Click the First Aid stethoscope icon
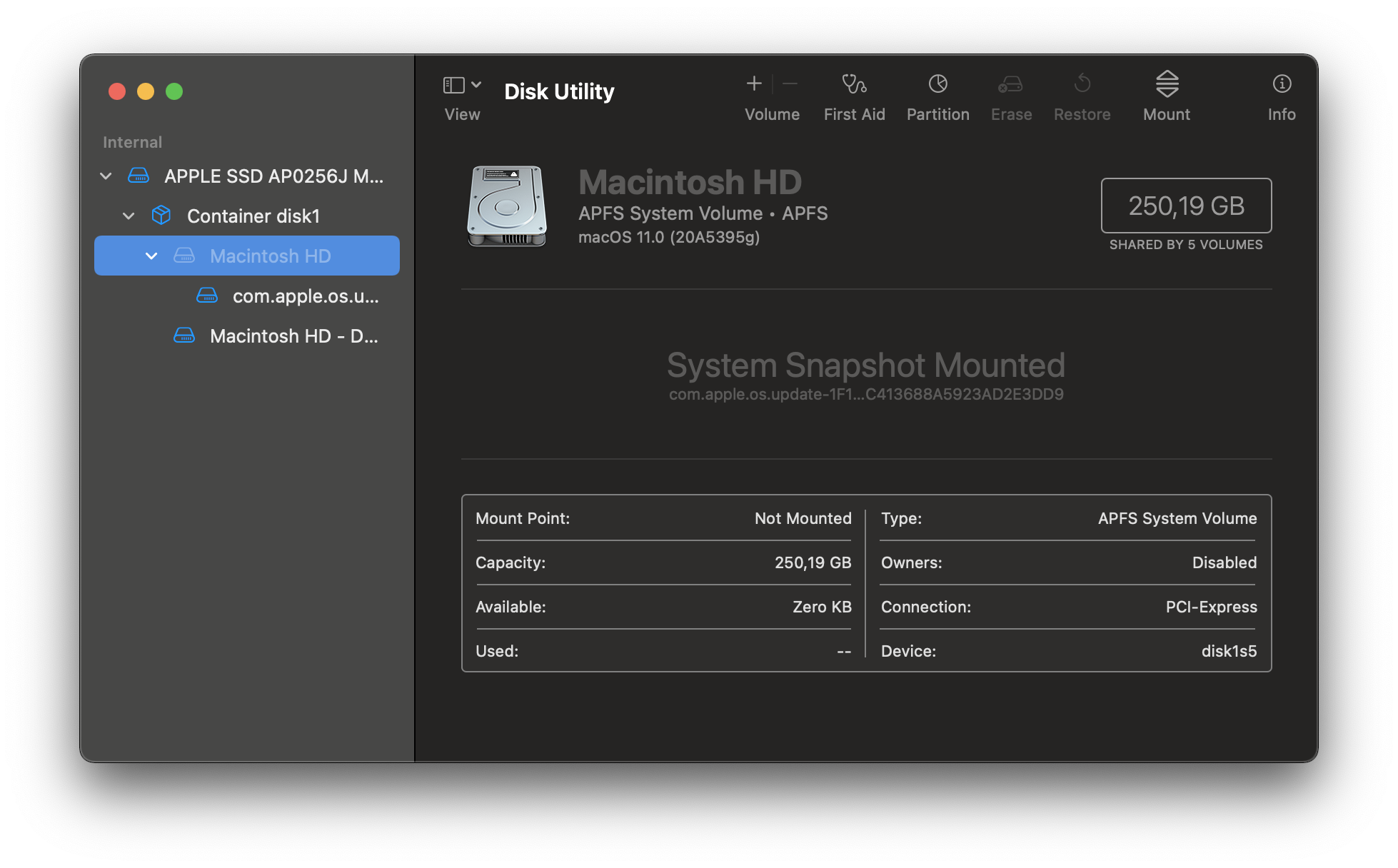 [854, 84]
